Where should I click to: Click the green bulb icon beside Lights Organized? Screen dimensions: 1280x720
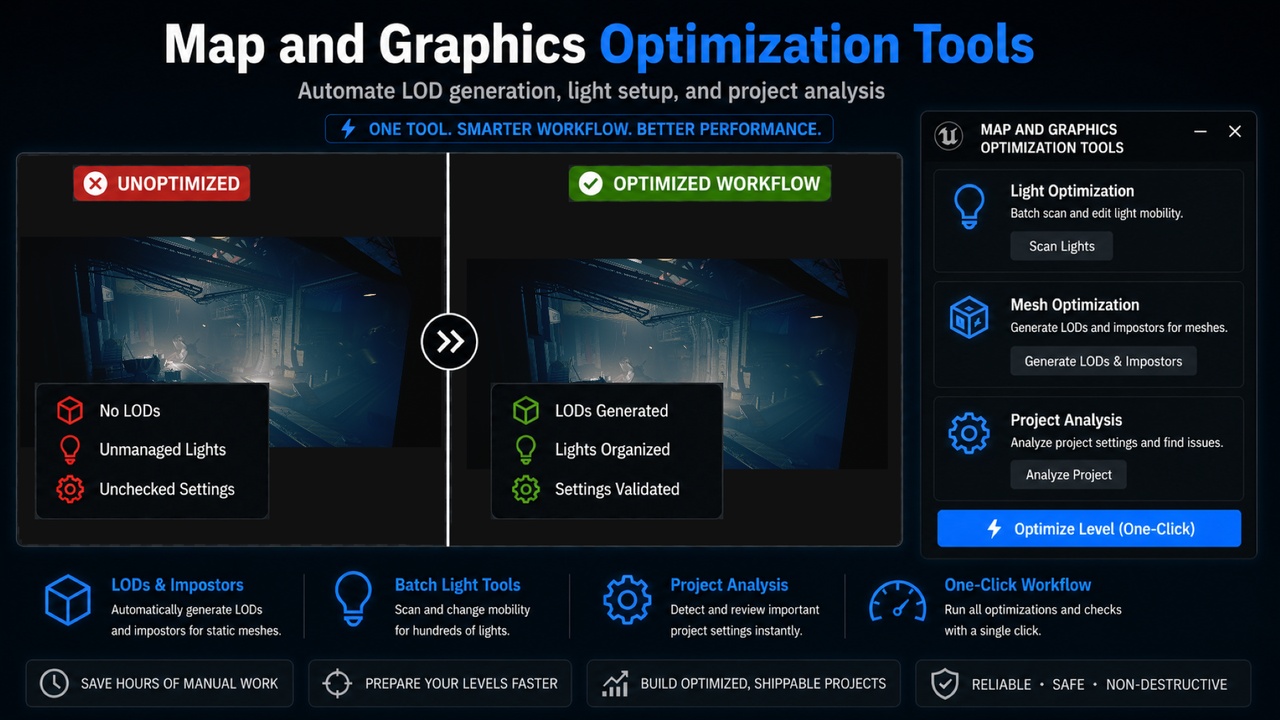(526, 449)
